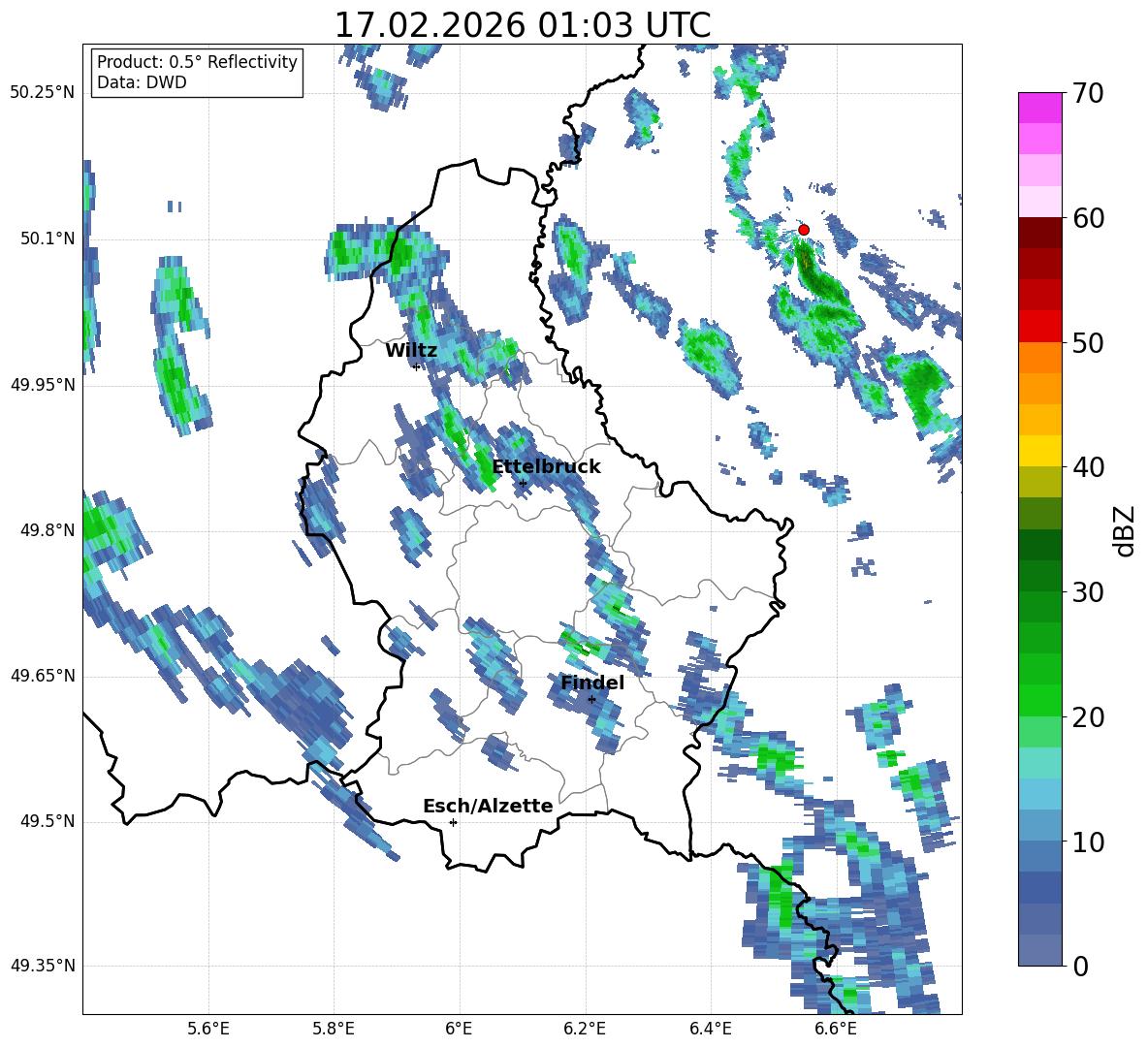The width and height of the screenshot is (1148, 1048).
Task: Click the 'Product: 0.5° Reflectivity' legend line
Action: click(197, 61)
